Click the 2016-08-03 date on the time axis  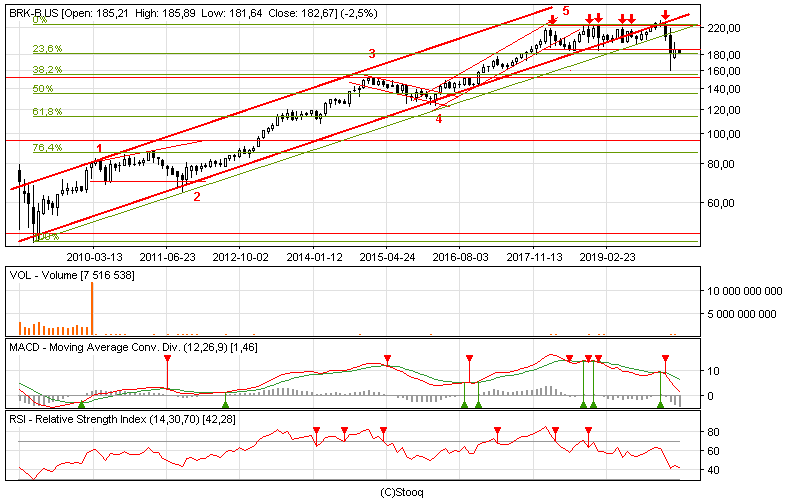460,257
